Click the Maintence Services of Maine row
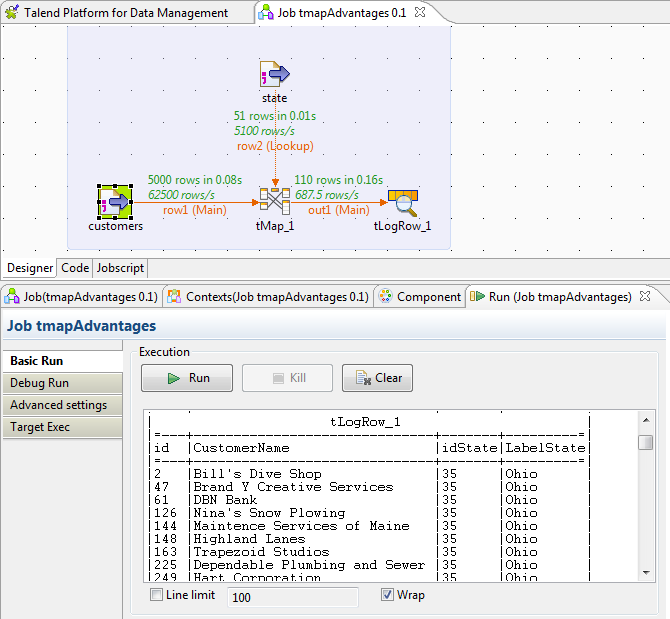The height and width of the screenshot is (619, 670). (369, 526)
